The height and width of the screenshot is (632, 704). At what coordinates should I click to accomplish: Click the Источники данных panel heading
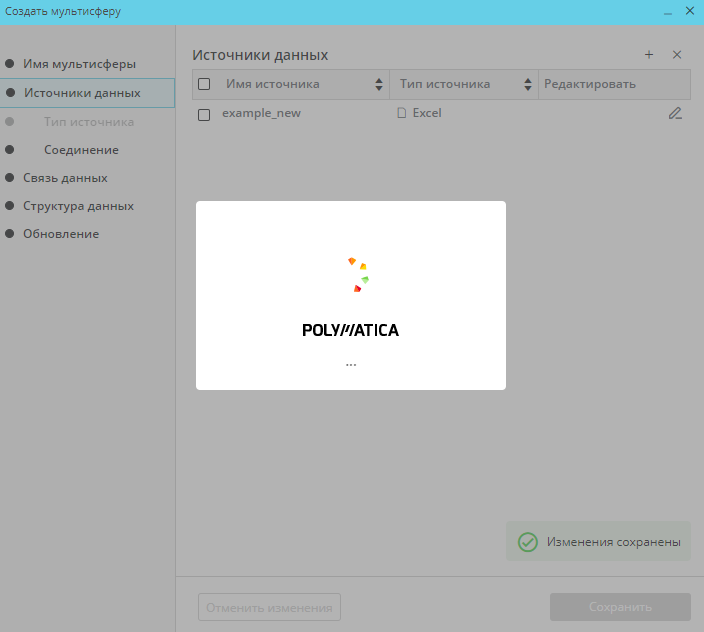[260, 55]
